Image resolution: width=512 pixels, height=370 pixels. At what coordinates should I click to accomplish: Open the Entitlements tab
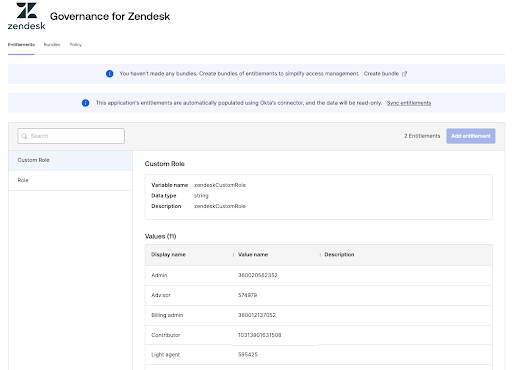click(x=21, y=45)
